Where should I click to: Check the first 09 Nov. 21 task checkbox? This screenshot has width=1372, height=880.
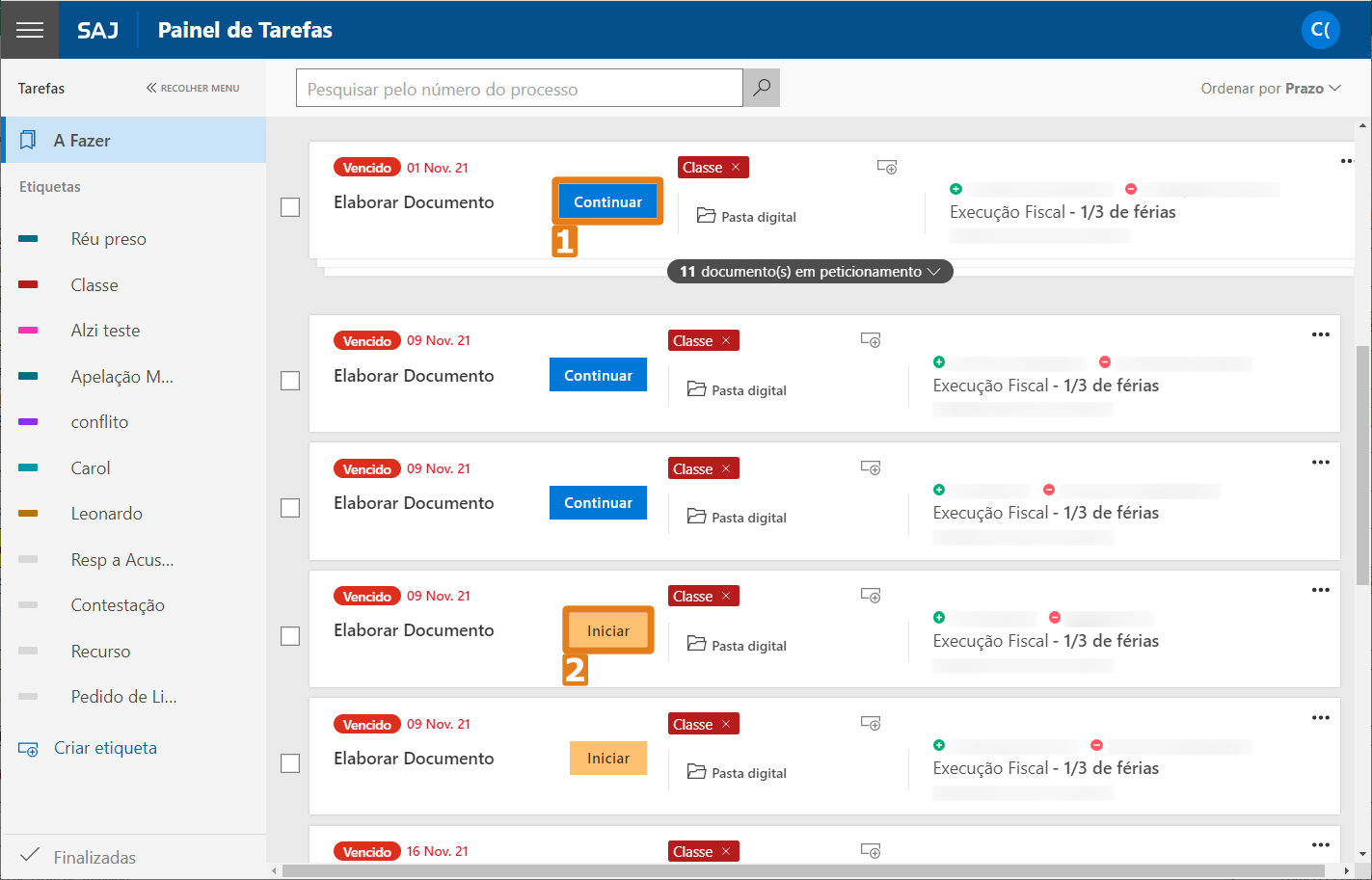click(290, 381)
